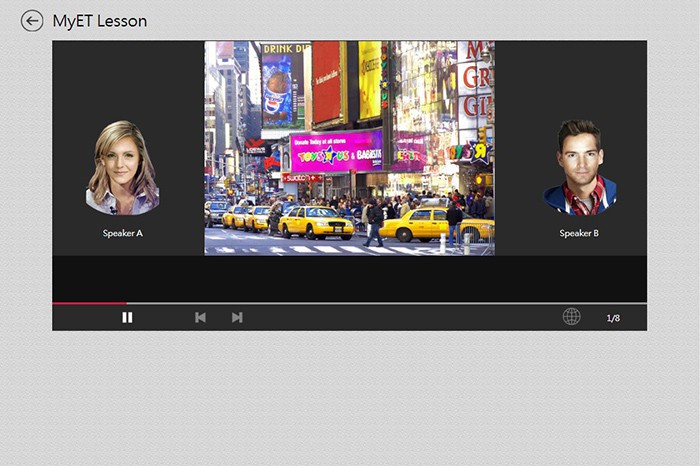
Task: Click the Toys R Us sign in the picture
Action: (x=335, y=154)
